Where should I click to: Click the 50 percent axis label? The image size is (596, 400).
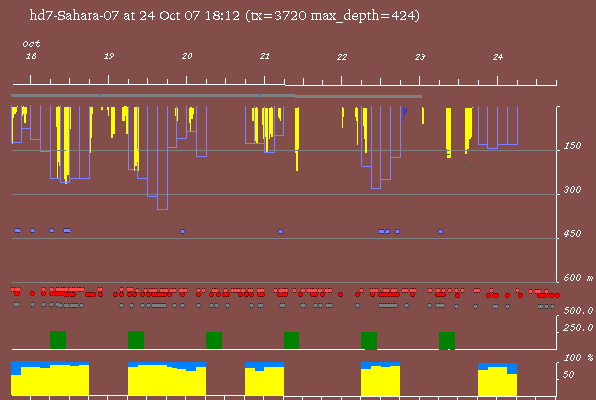[x=568, y=375]
